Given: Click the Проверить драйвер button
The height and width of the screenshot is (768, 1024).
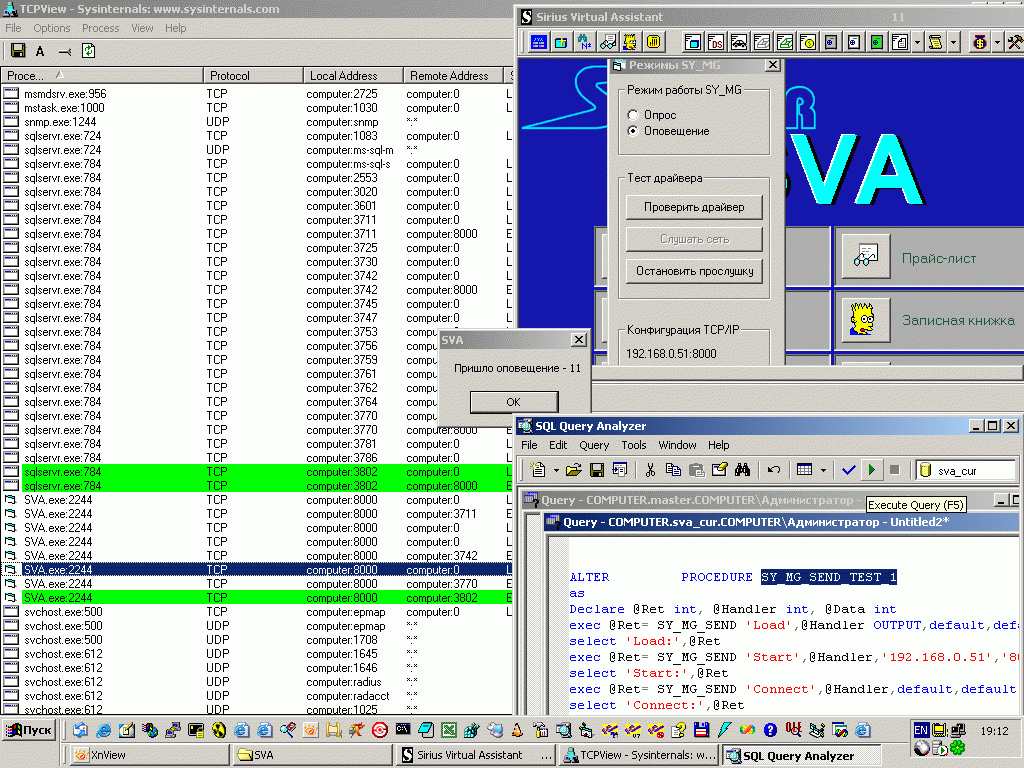Looking at the screenshot, I should point(694,207).
